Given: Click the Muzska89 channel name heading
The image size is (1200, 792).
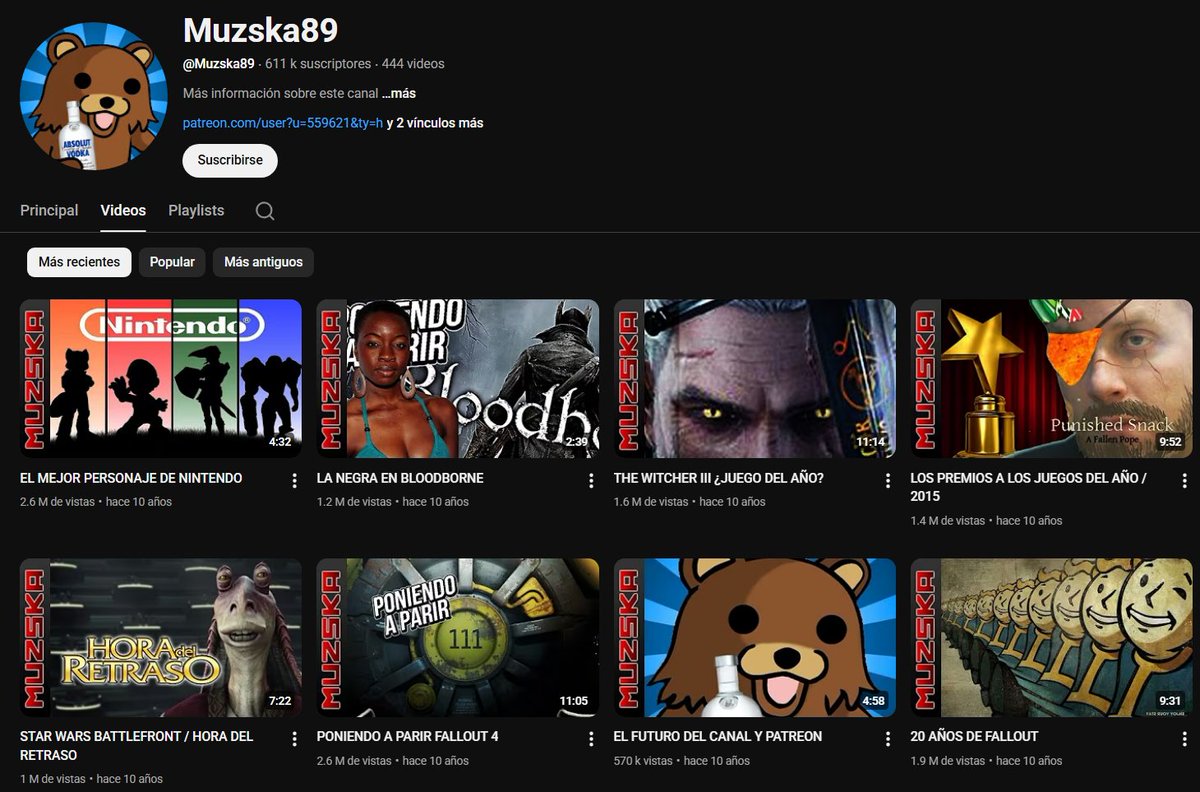Looking at the screenshot, I should pos(260,30).
